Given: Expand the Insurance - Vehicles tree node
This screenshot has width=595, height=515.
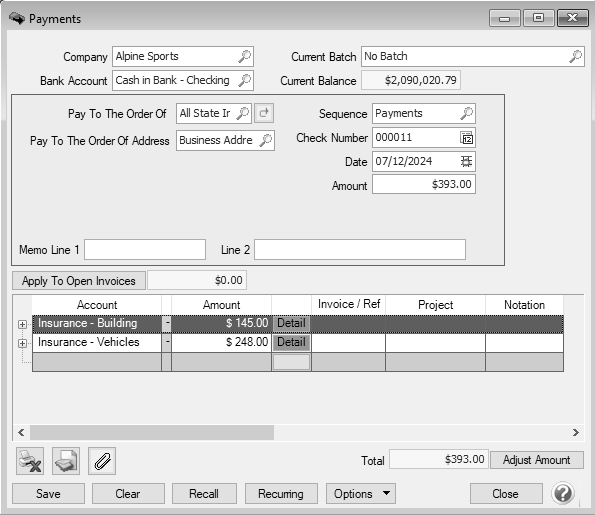Looking at the screenshot, I should click(22, 343).
